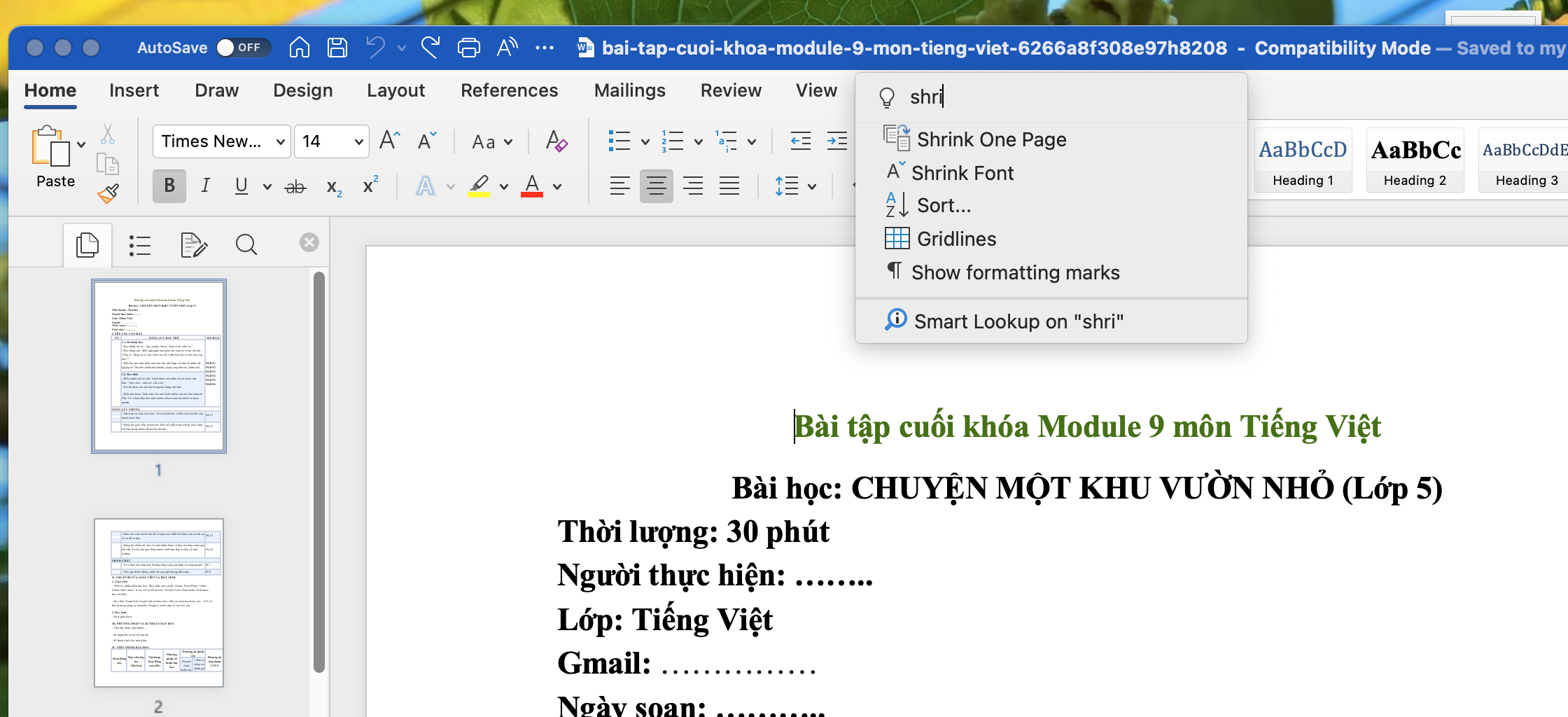The image size is (1568, 717).
Task: Click the Copy icon under Cut
Action: [108, 164]
